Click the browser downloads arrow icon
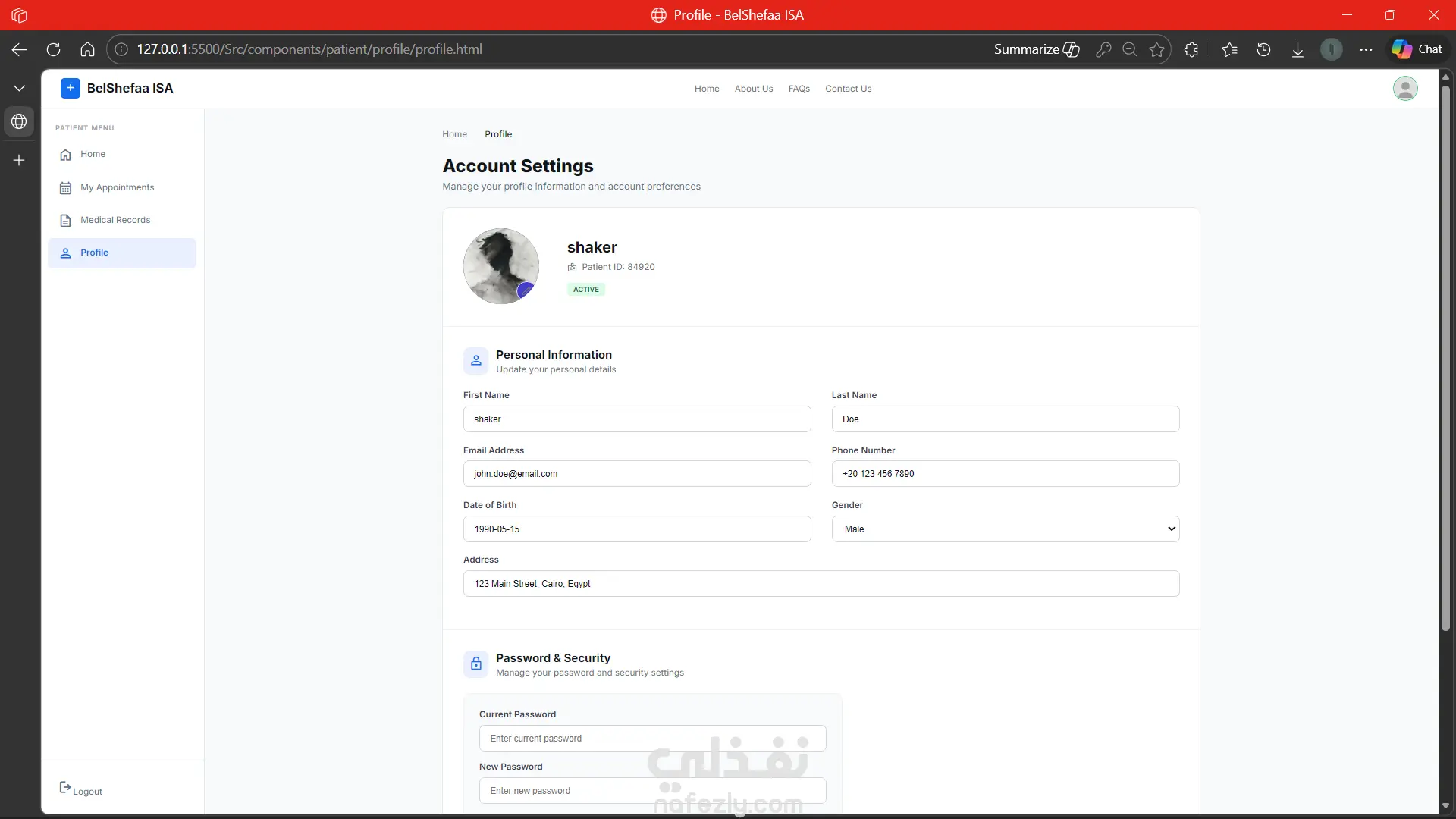 (1298, 49)
